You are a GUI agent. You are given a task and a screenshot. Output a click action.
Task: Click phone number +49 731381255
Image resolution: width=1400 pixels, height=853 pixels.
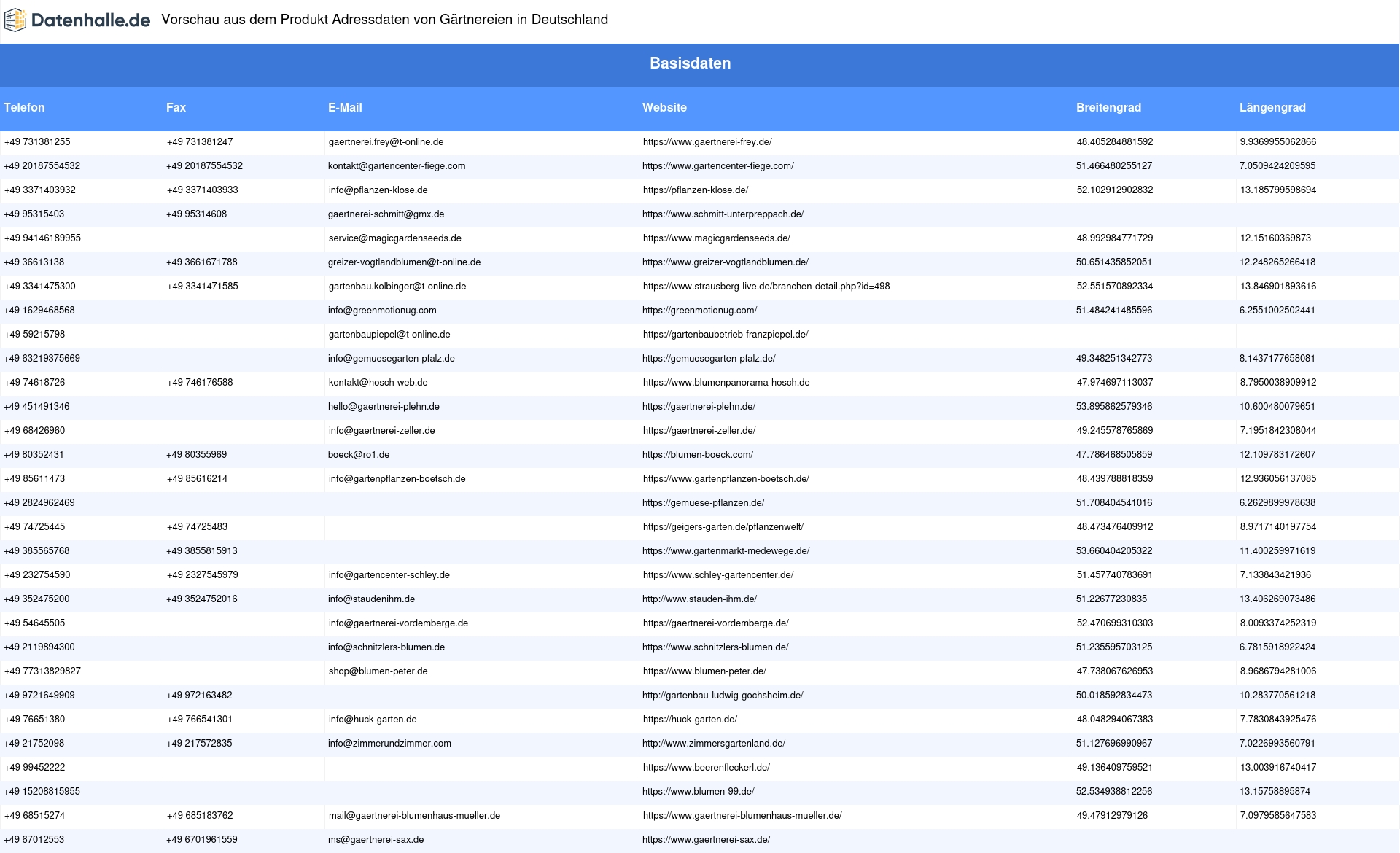[x=37, y=142]
